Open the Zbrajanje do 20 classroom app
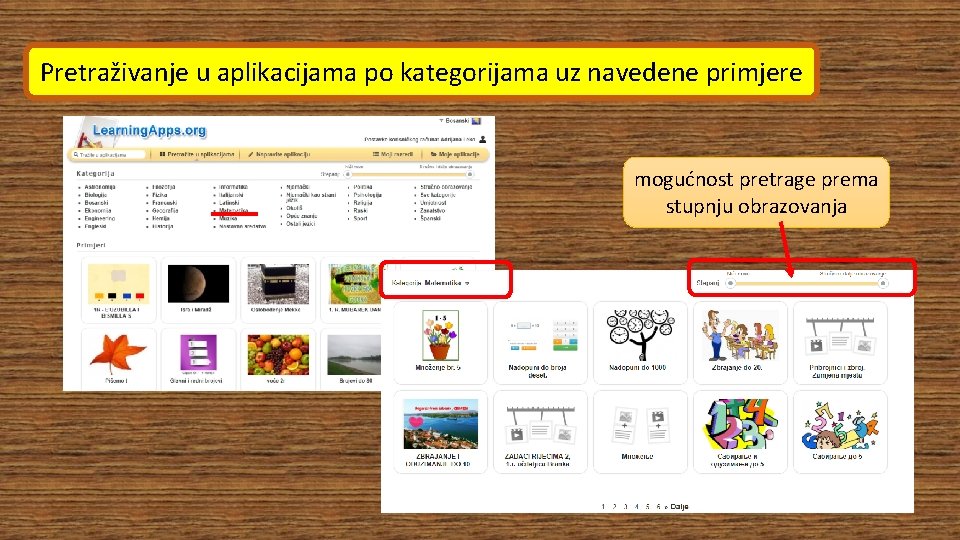The image size is (960, 540). 740,342
